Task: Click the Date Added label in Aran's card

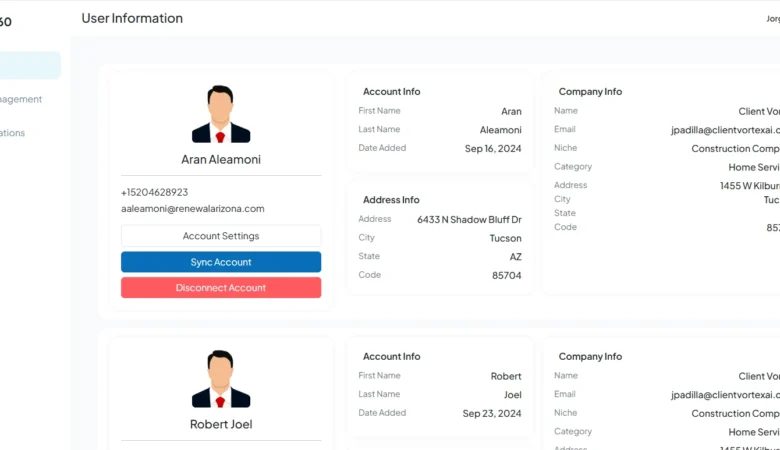Action: [x=382, y=148]
